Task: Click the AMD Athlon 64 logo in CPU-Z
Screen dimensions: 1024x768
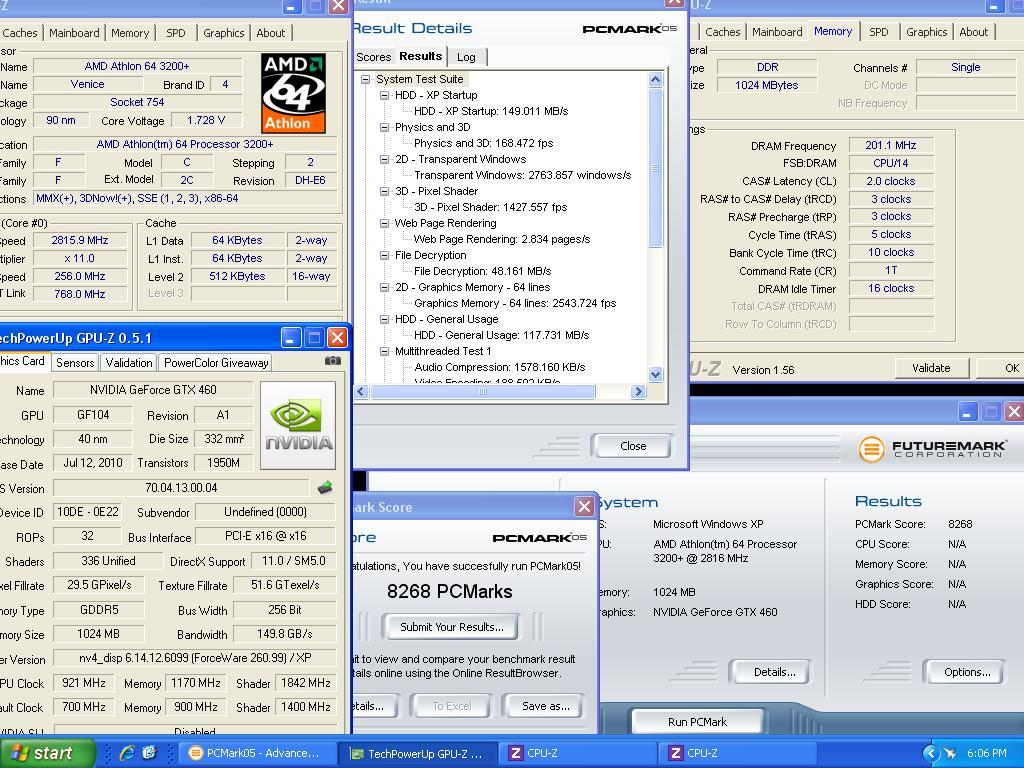Action: point(293,93)
